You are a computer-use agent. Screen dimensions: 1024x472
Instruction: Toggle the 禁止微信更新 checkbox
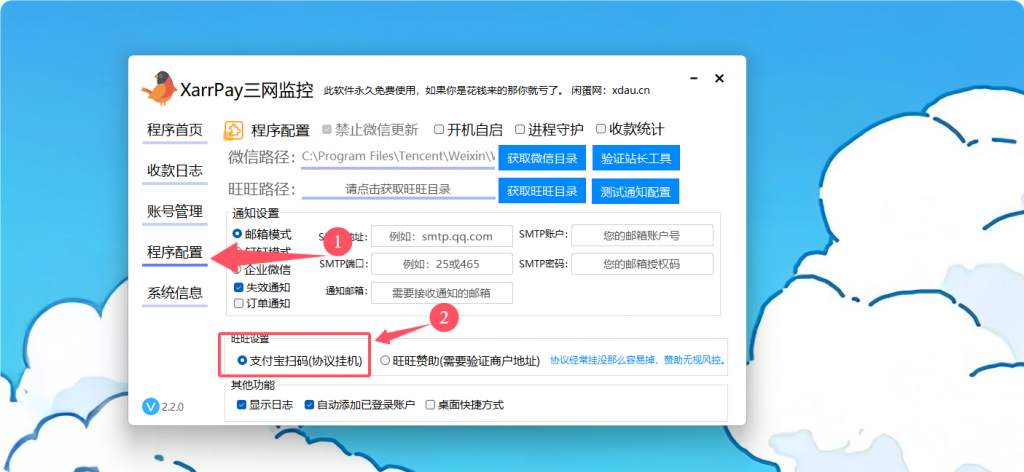327,129
